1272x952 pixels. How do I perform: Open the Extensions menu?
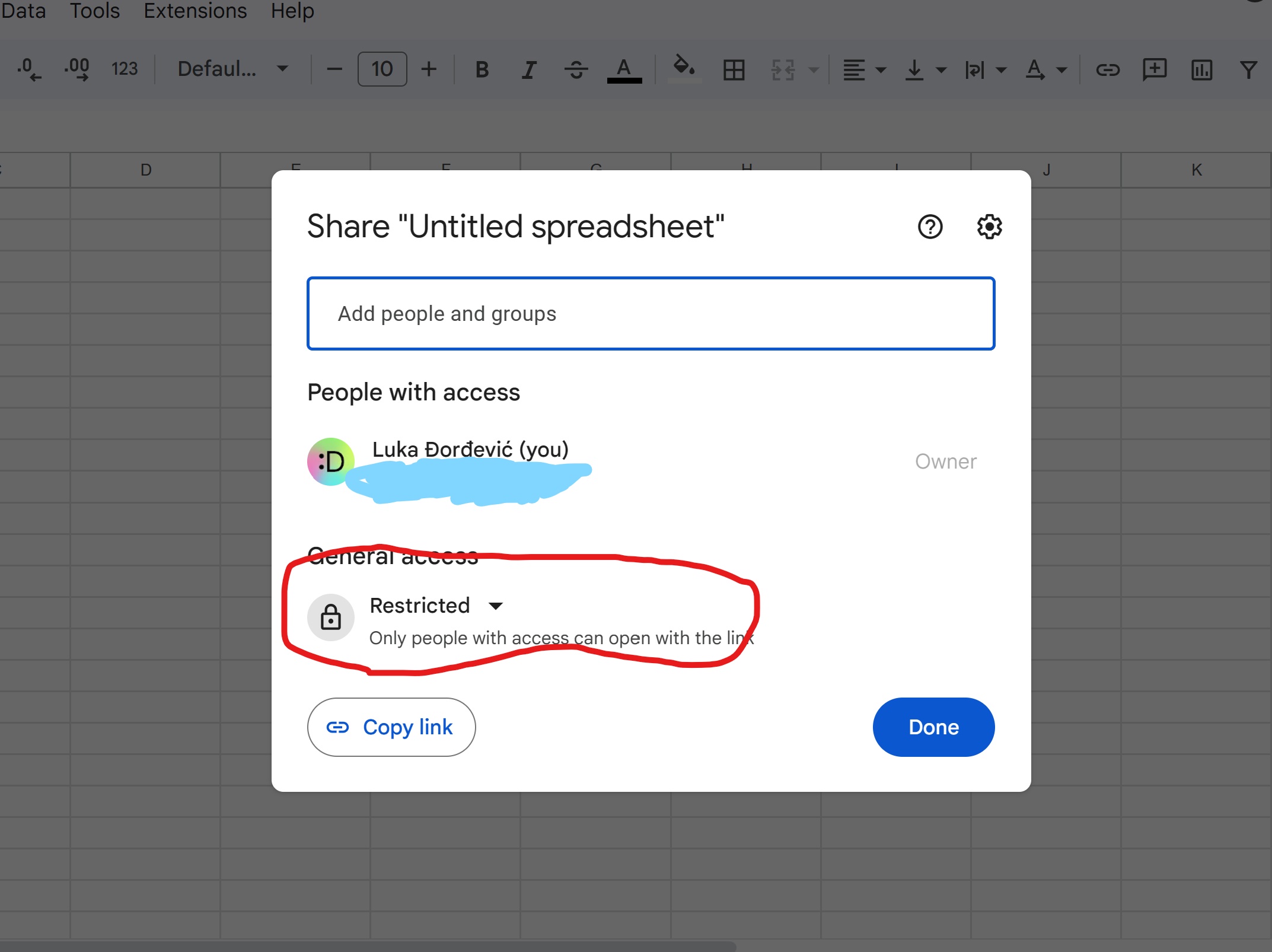click(x=195, y=11)
